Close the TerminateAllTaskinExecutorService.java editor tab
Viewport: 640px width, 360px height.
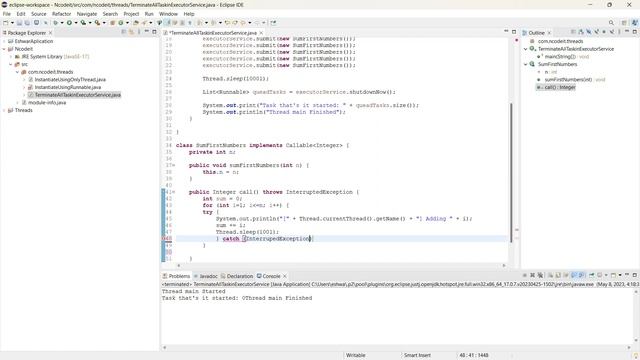(x=261, y=33)
